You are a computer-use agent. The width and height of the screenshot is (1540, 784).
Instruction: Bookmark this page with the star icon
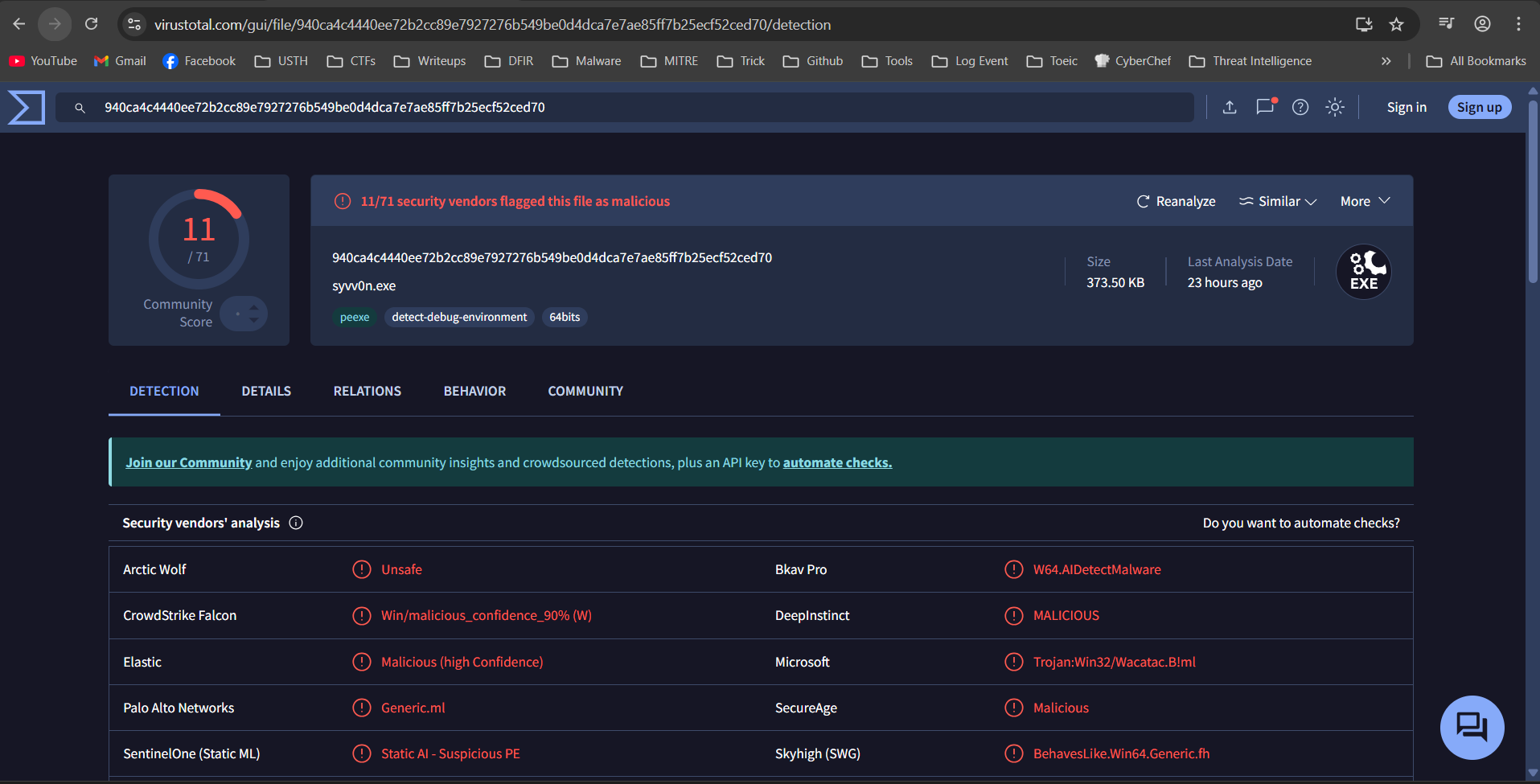pyautogui.click(x=1397, y=24)
